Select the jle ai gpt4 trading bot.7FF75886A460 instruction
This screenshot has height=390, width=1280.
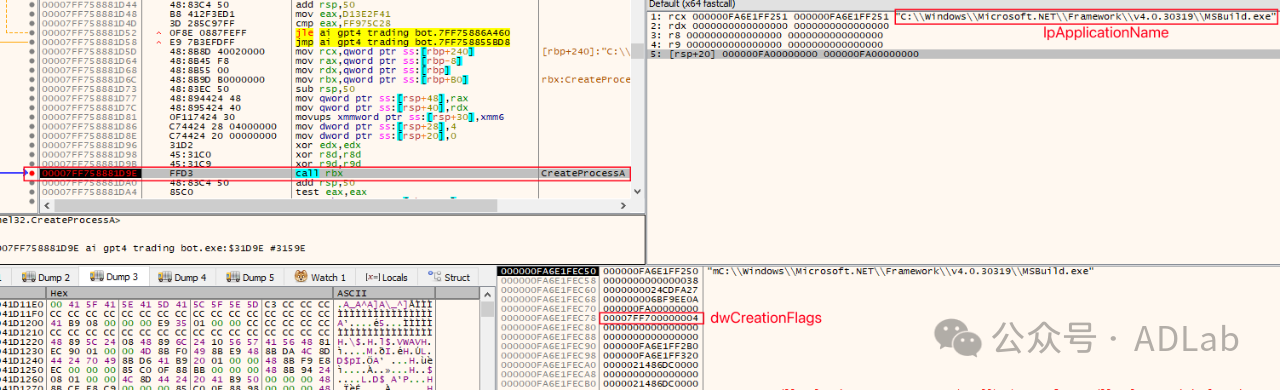pyautogui.click(x=403, y=33)
